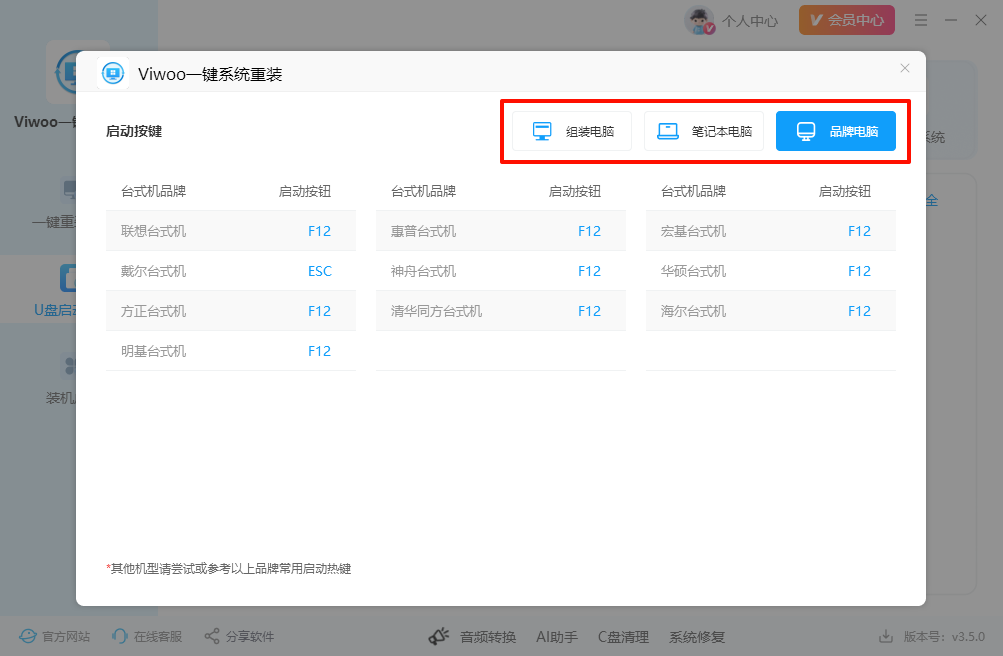Click F12 key for 海尔台式机
This screenshot has height=656, width=1003.
[x=859, y=311]
